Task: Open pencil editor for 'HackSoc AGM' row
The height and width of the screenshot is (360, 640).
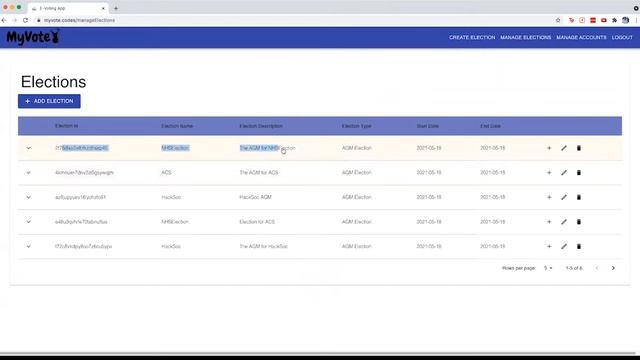Action: 564,197
